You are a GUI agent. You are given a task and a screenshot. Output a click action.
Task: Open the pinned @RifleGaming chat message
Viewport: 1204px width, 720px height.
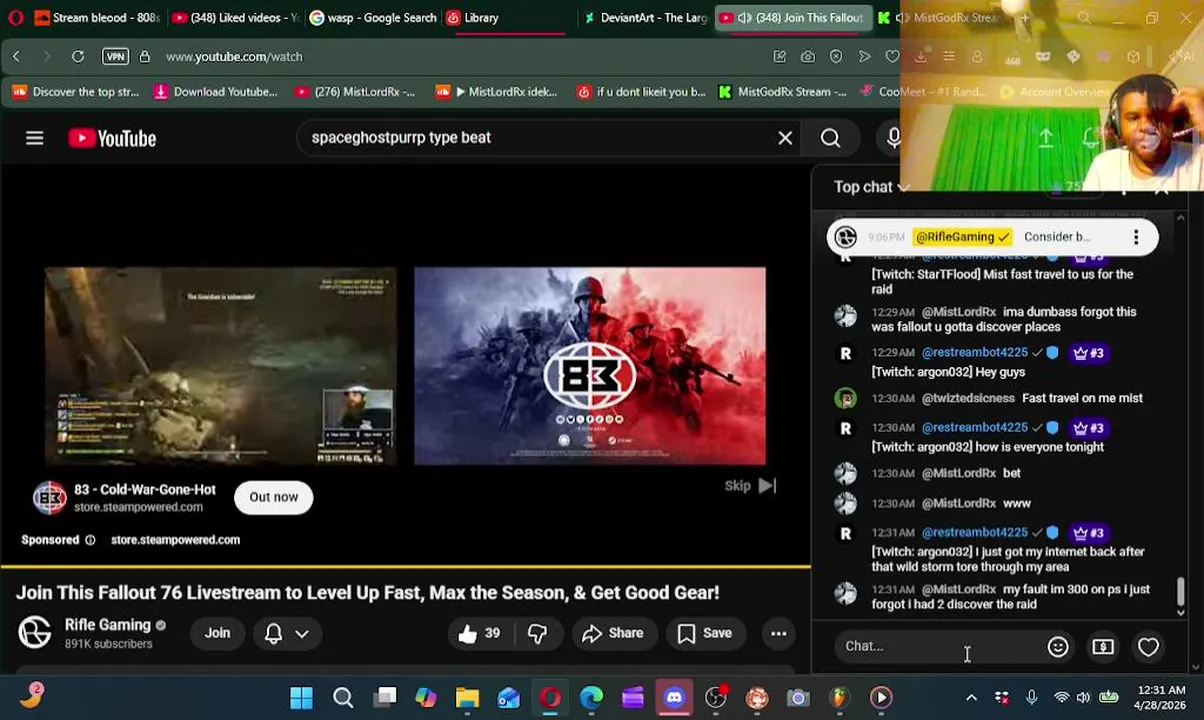pos(990,237)
